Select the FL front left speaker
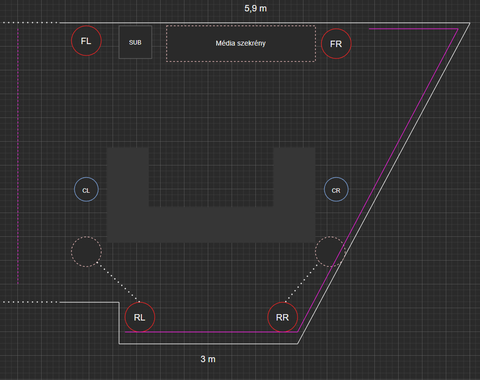The width and height of the screenshot is (480, 380). pos(86,41)
